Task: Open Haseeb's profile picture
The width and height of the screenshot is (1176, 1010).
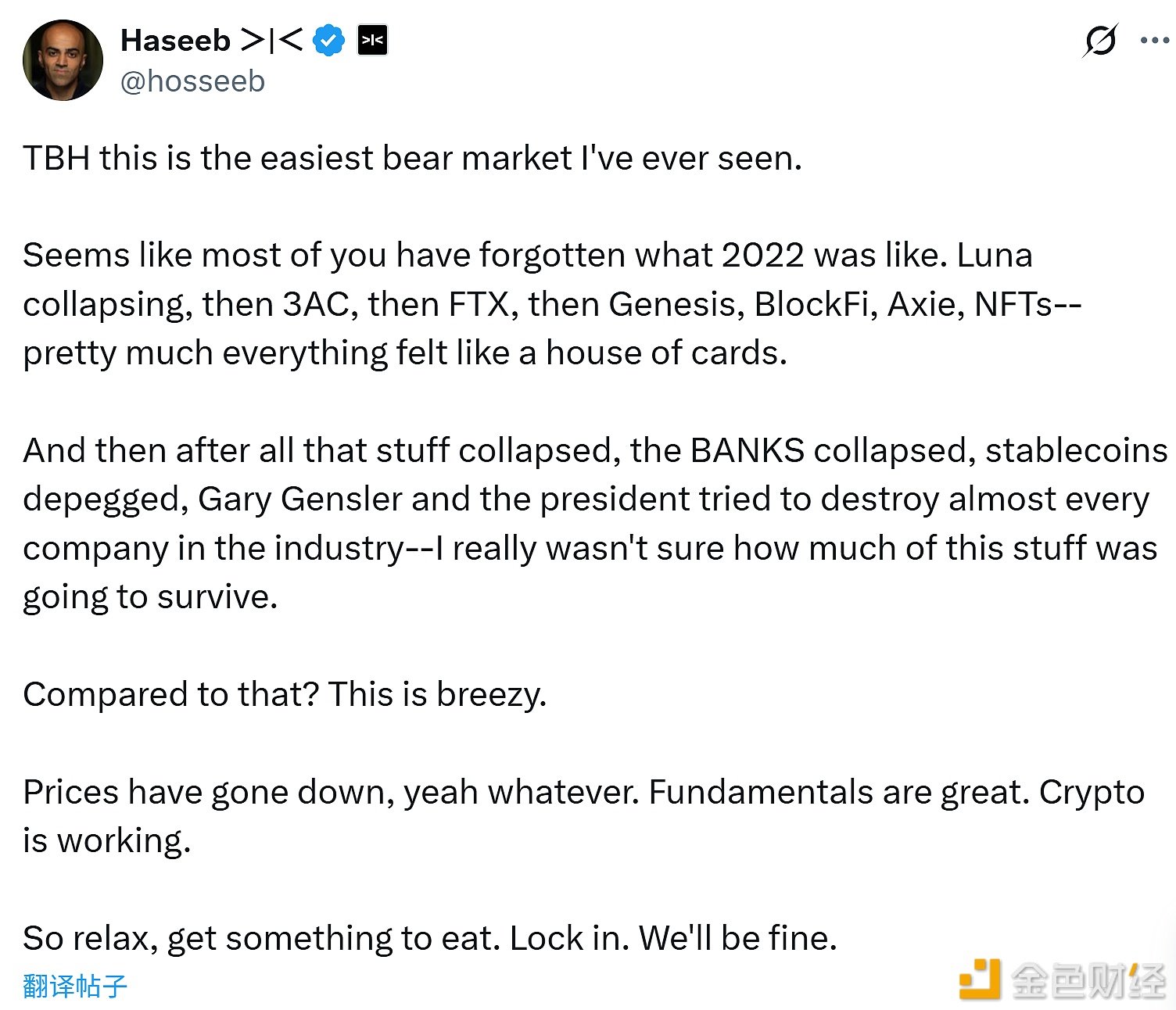Action: click(x=63, y=60)
